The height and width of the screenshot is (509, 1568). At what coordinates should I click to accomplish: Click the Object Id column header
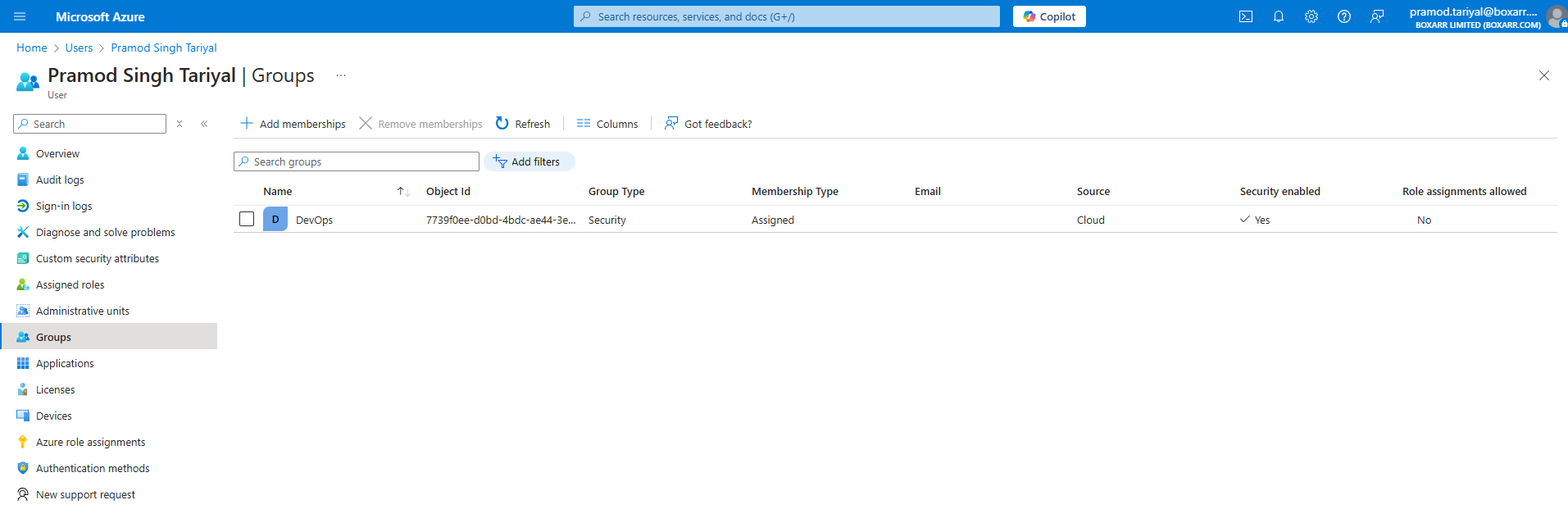pos(448,191)
